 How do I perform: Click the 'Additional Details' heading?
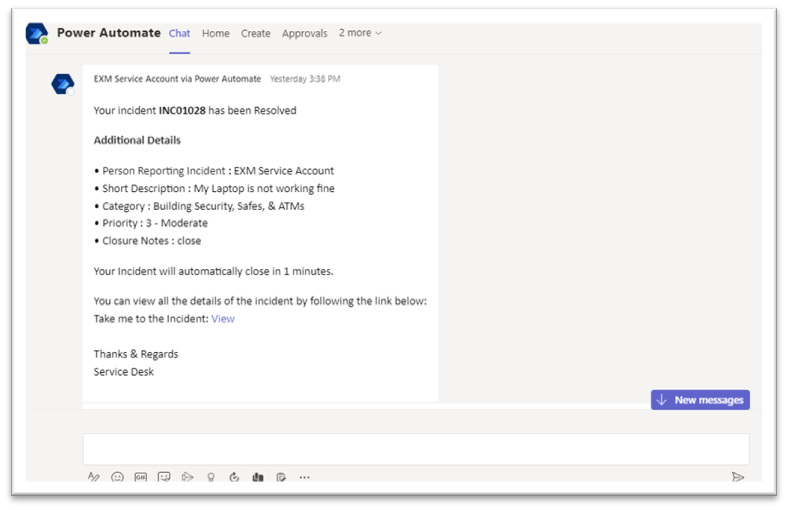[x=137, y=140]
